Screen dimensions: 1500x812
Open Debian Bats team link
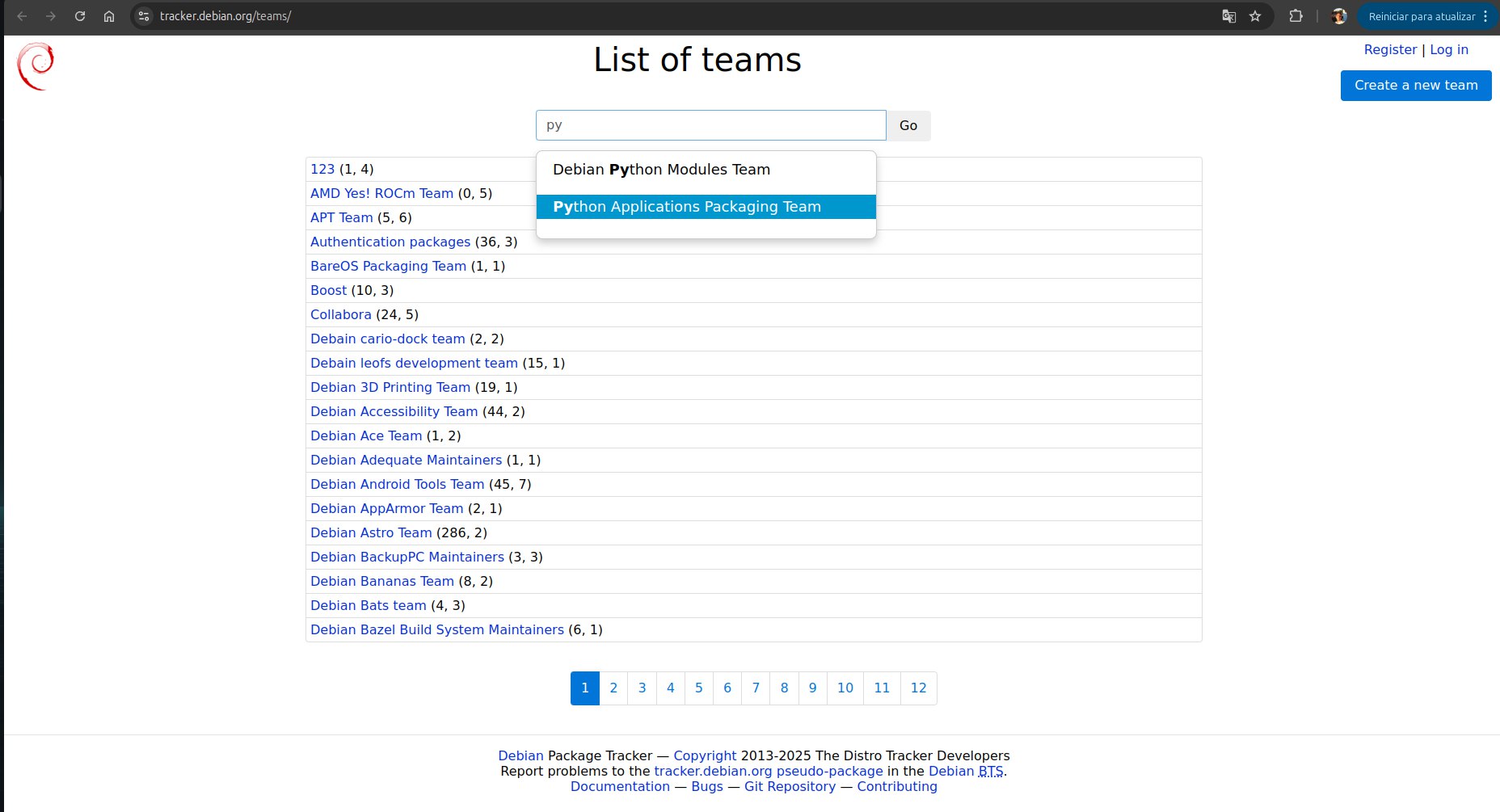(x=369, y=605)
